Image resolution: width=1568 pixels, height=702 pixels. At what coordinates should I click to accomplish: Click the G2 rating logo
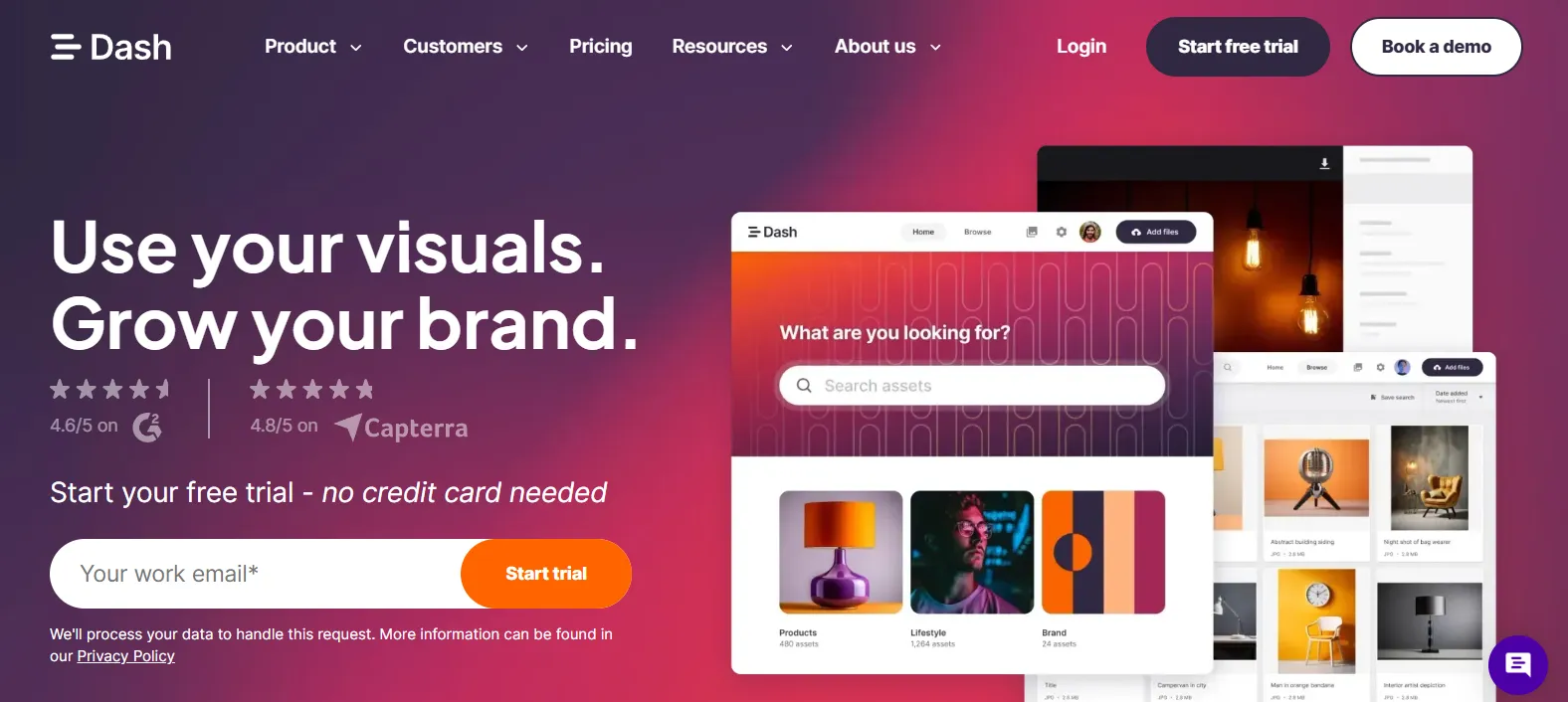(147, 427)
